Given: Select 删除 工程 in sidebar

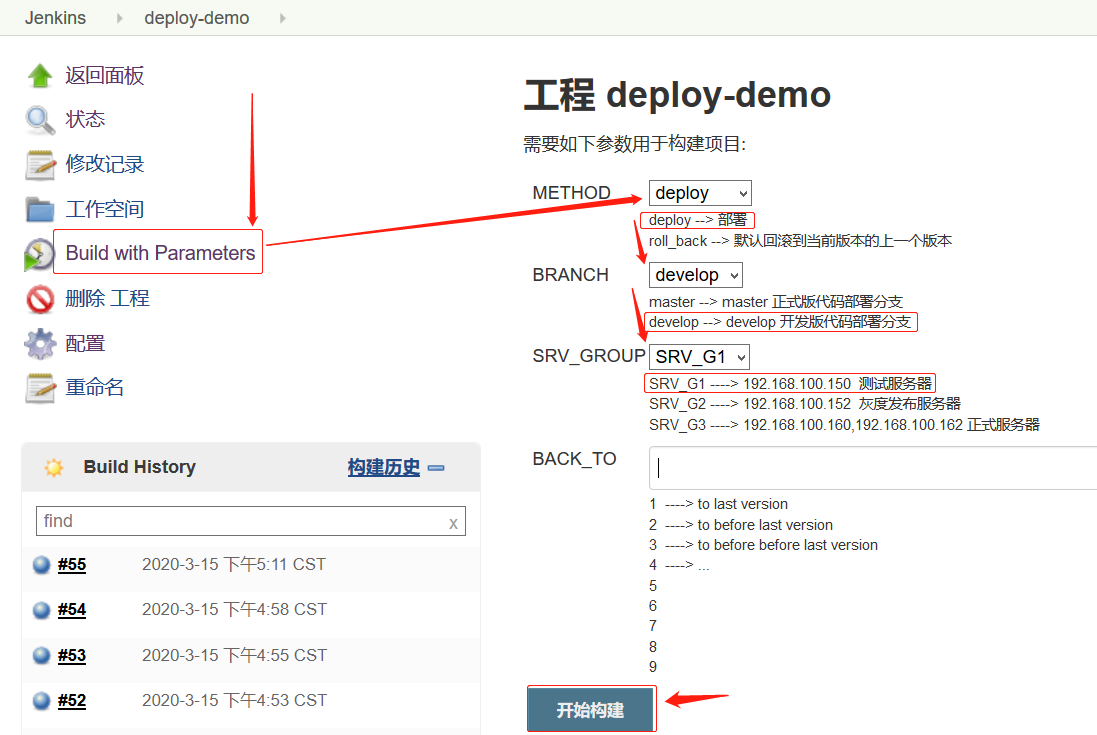Looking at the screenshot, I should coord(108,299).
